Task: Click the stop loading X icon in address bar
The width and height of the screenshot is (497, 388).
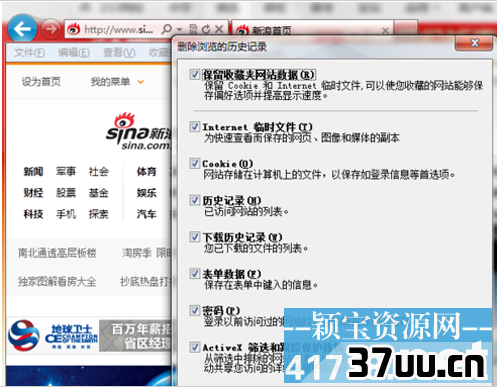Action: (219, 29)
